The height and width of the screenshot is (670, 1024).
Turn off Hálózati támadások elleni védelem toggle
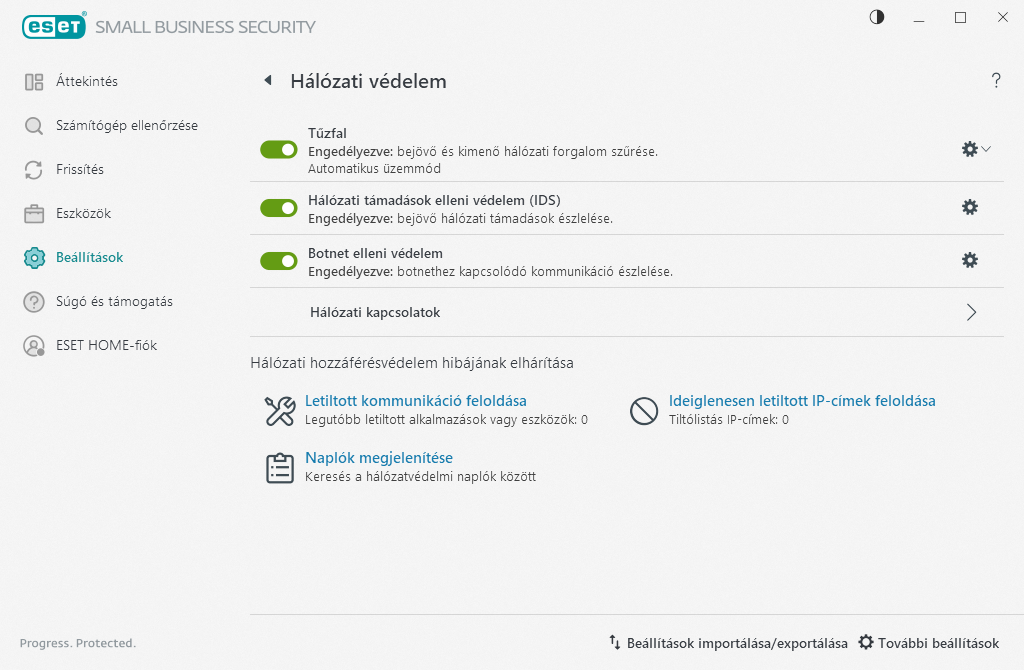pyautogui.click(x=279, y=208)
